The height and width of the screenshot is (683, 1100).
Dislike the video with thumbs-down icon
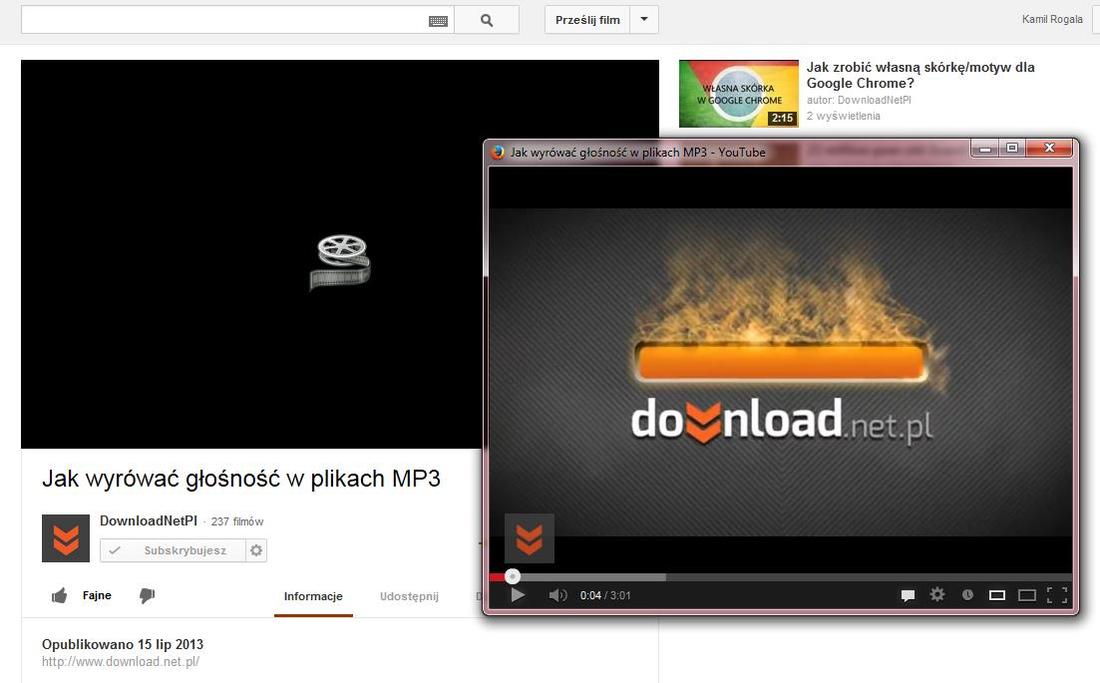tap(147, 595)
